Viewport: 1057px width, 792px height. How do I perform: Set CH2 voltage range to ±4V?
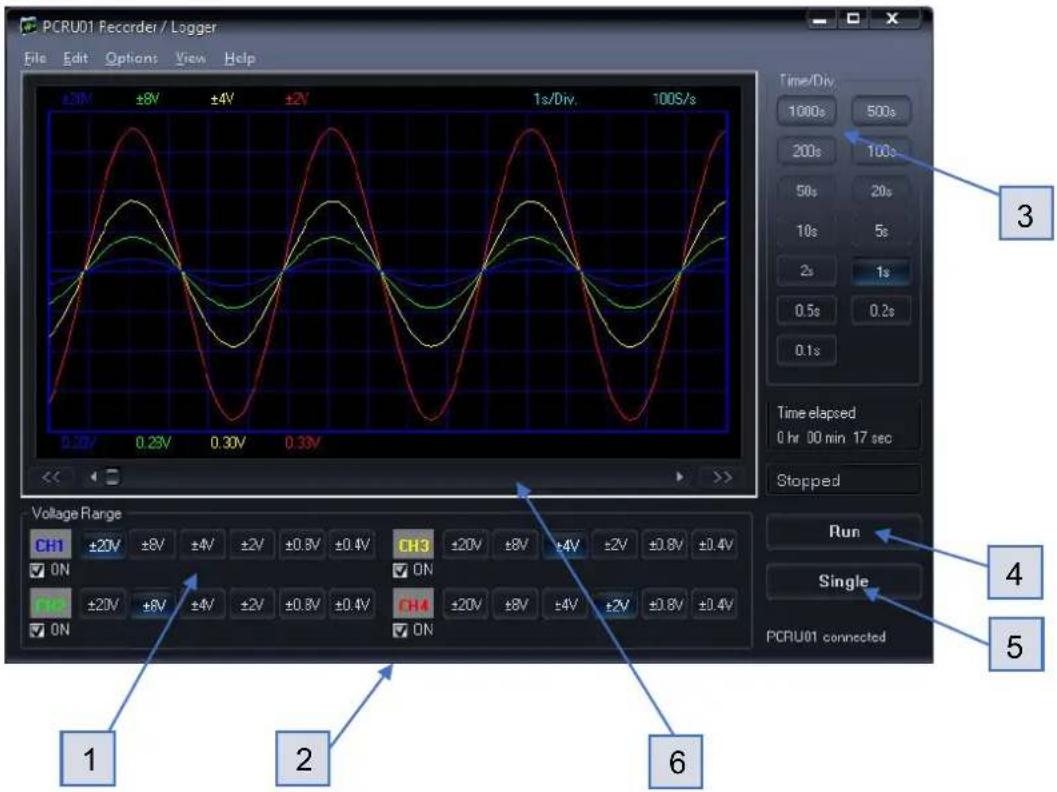pyautogui.click(x=203, y=605)
